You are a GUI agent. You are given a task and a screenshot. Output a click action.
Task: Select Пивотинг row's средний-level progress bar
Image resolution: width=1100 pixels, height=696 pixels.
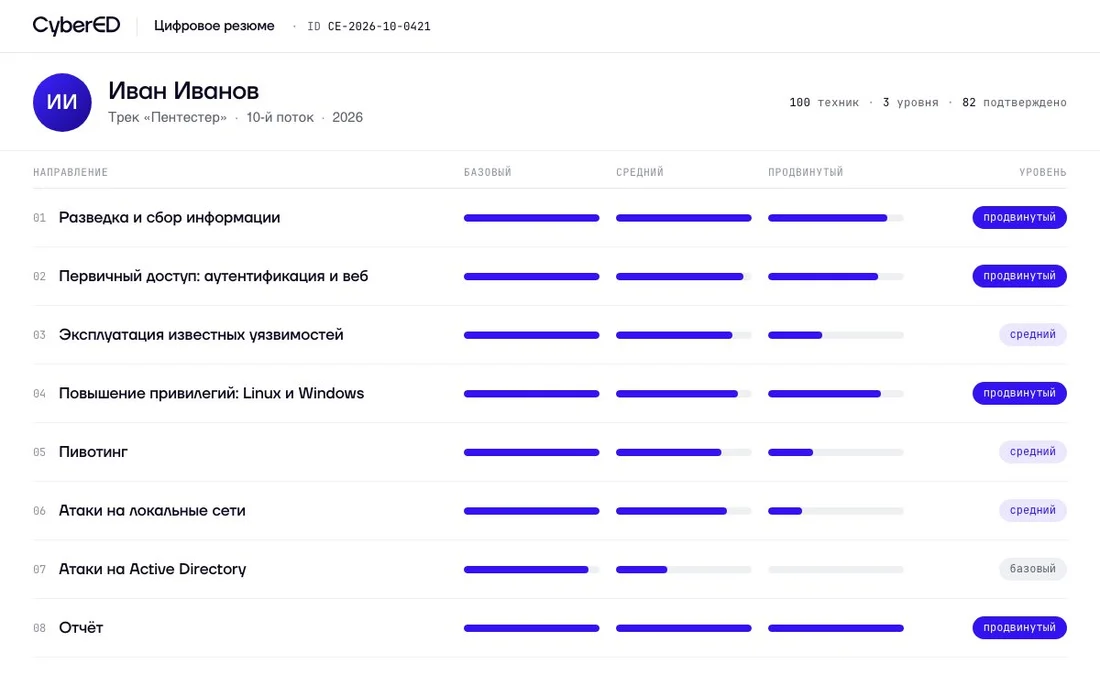click(683, 453)
